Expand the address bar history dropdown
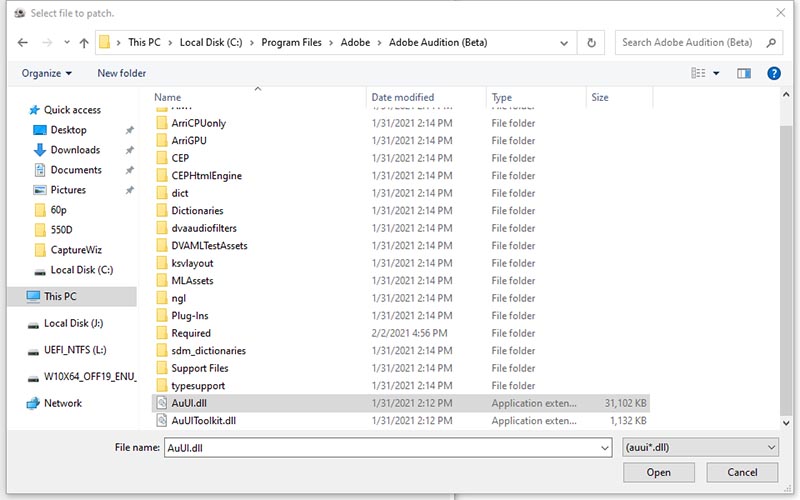 point(564,43)
